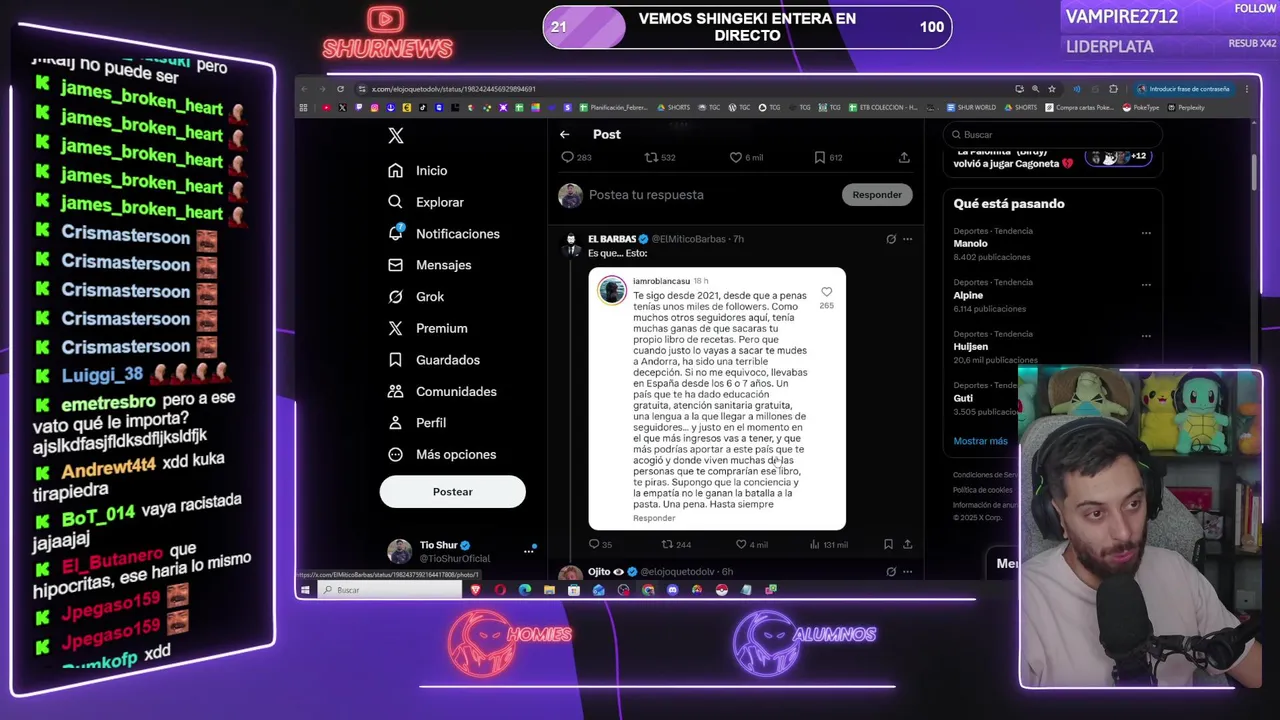
Task: Click Windows taskbar Buscar search box
Action: pos(390,590)
